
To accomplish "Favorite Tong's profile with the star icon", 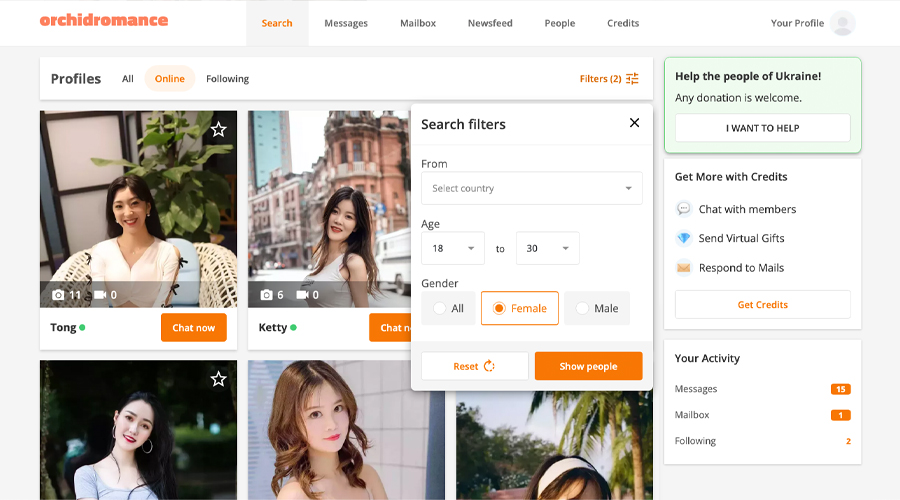I will (218, 130).
